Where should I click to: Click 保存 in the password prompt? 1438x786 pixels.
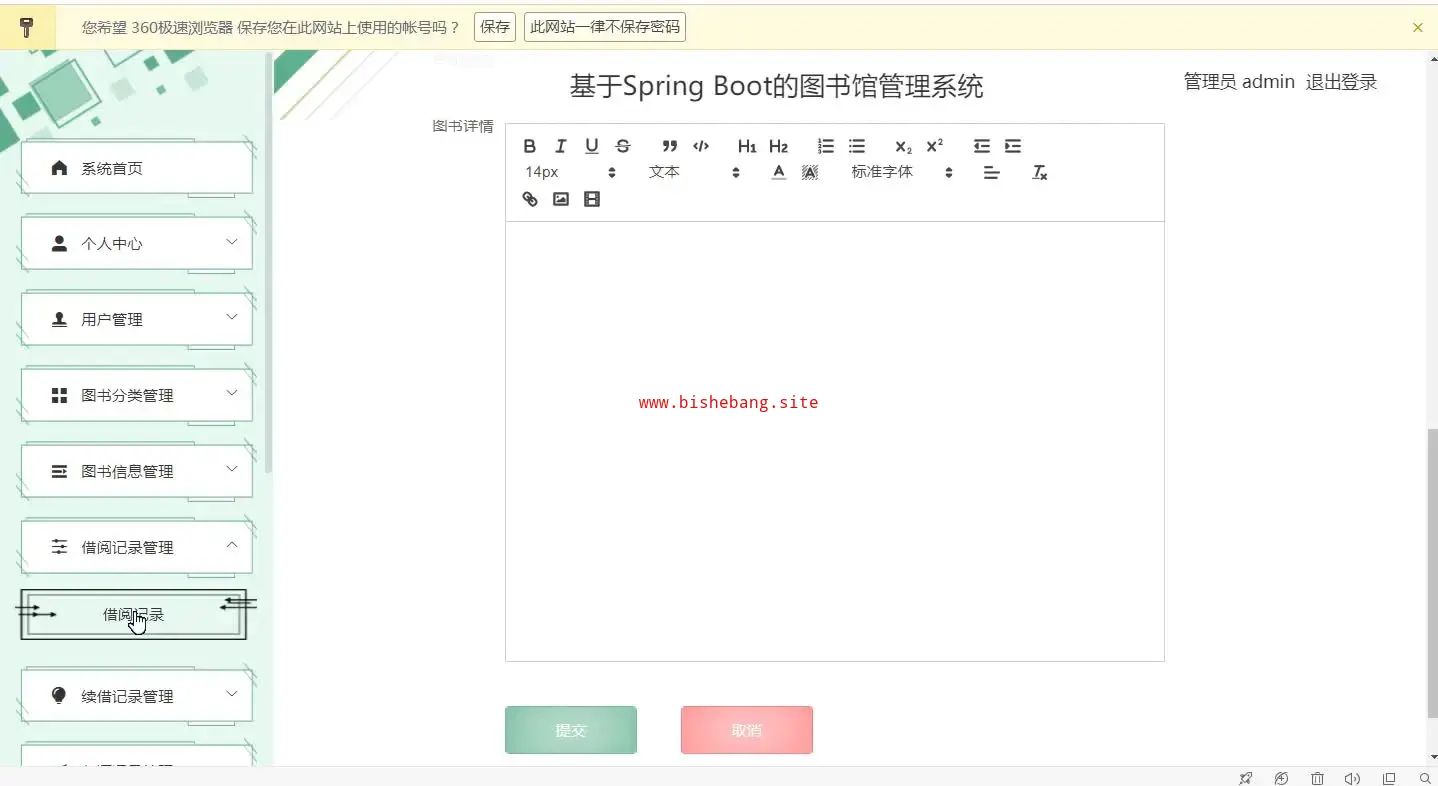pos(496,27)
